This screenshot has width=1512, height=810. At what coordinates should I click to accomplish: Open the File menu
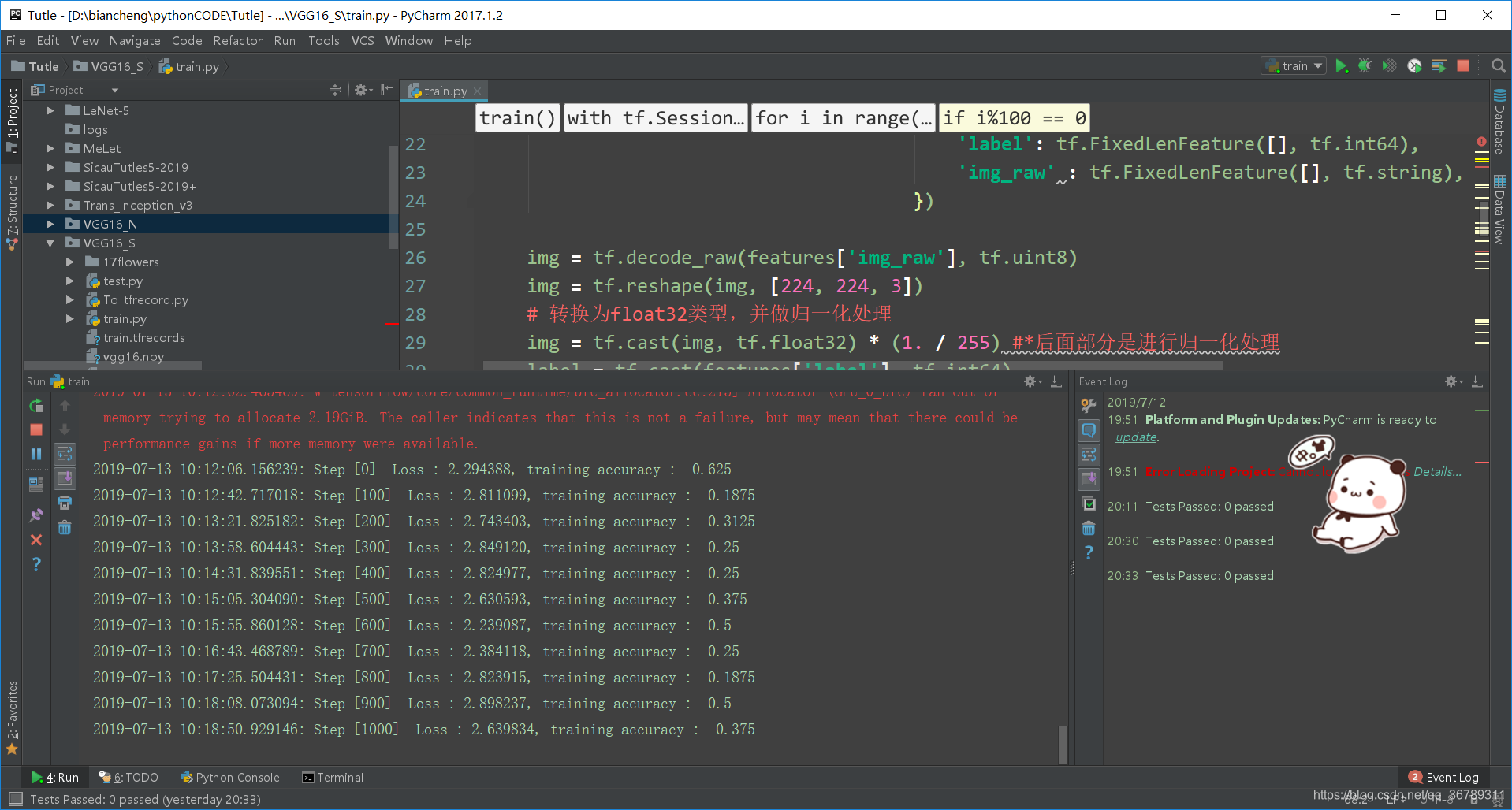(x=16, y=41)
